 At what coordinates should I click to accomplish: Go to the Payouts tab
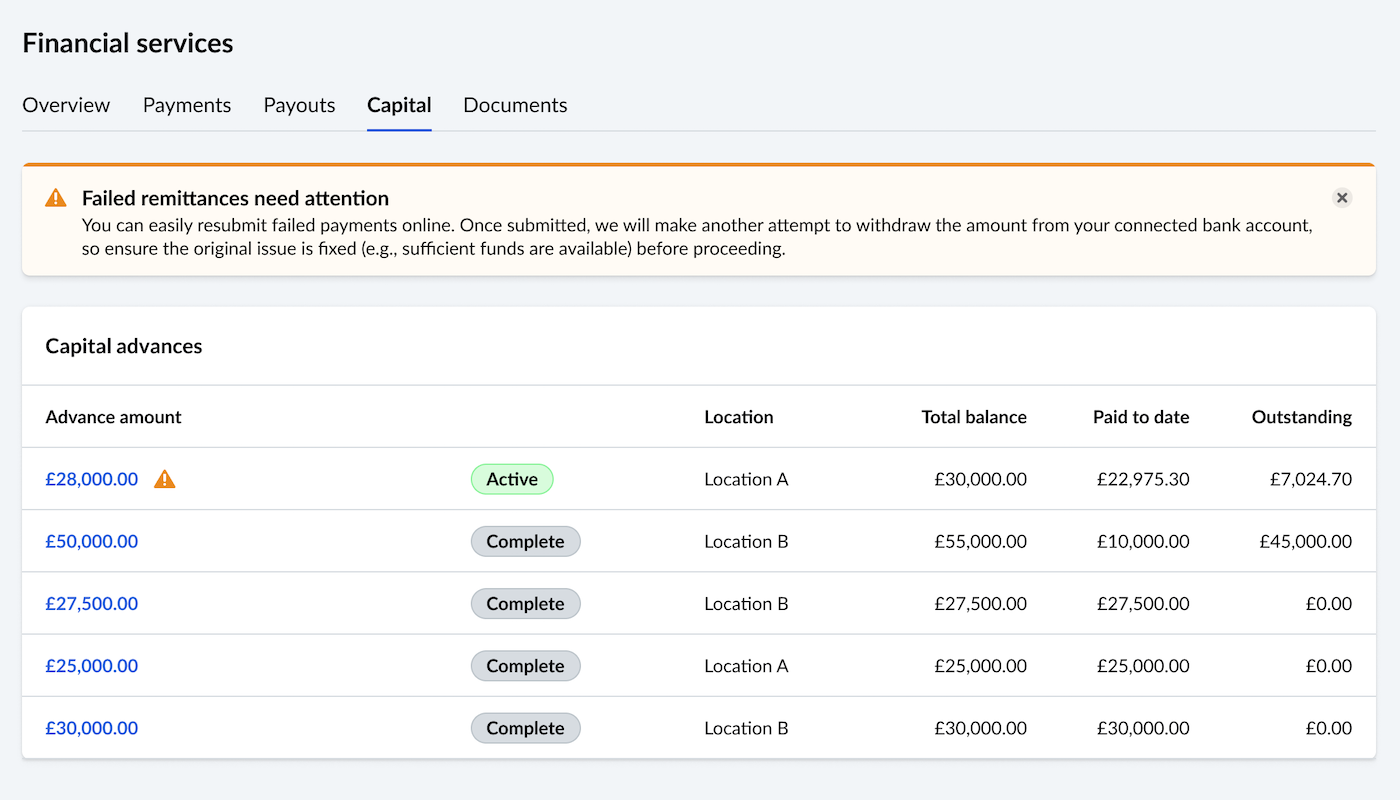pos(299,105)
